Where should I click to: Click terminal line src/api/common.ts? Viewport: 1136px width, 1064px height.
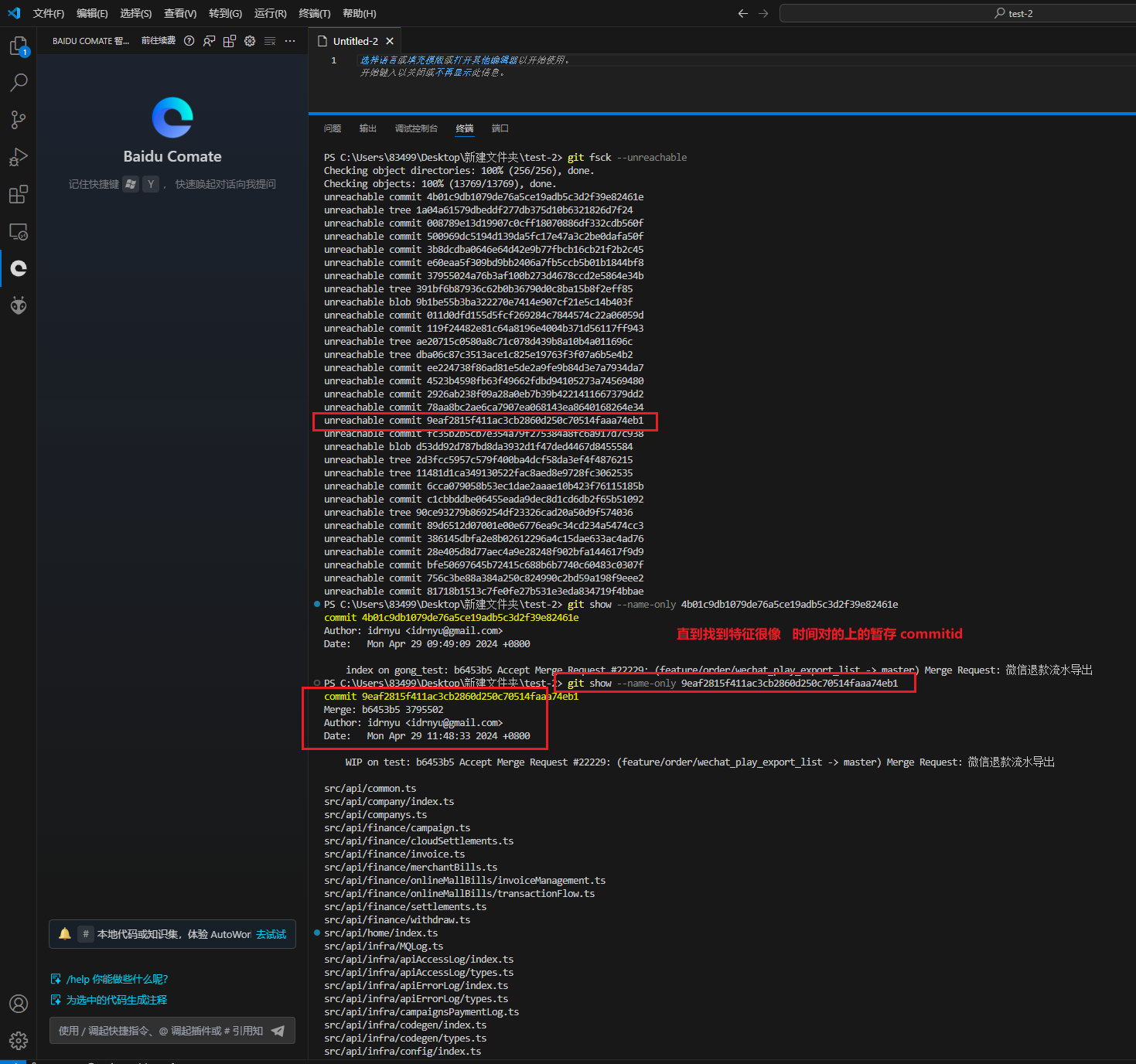(370, 789)
